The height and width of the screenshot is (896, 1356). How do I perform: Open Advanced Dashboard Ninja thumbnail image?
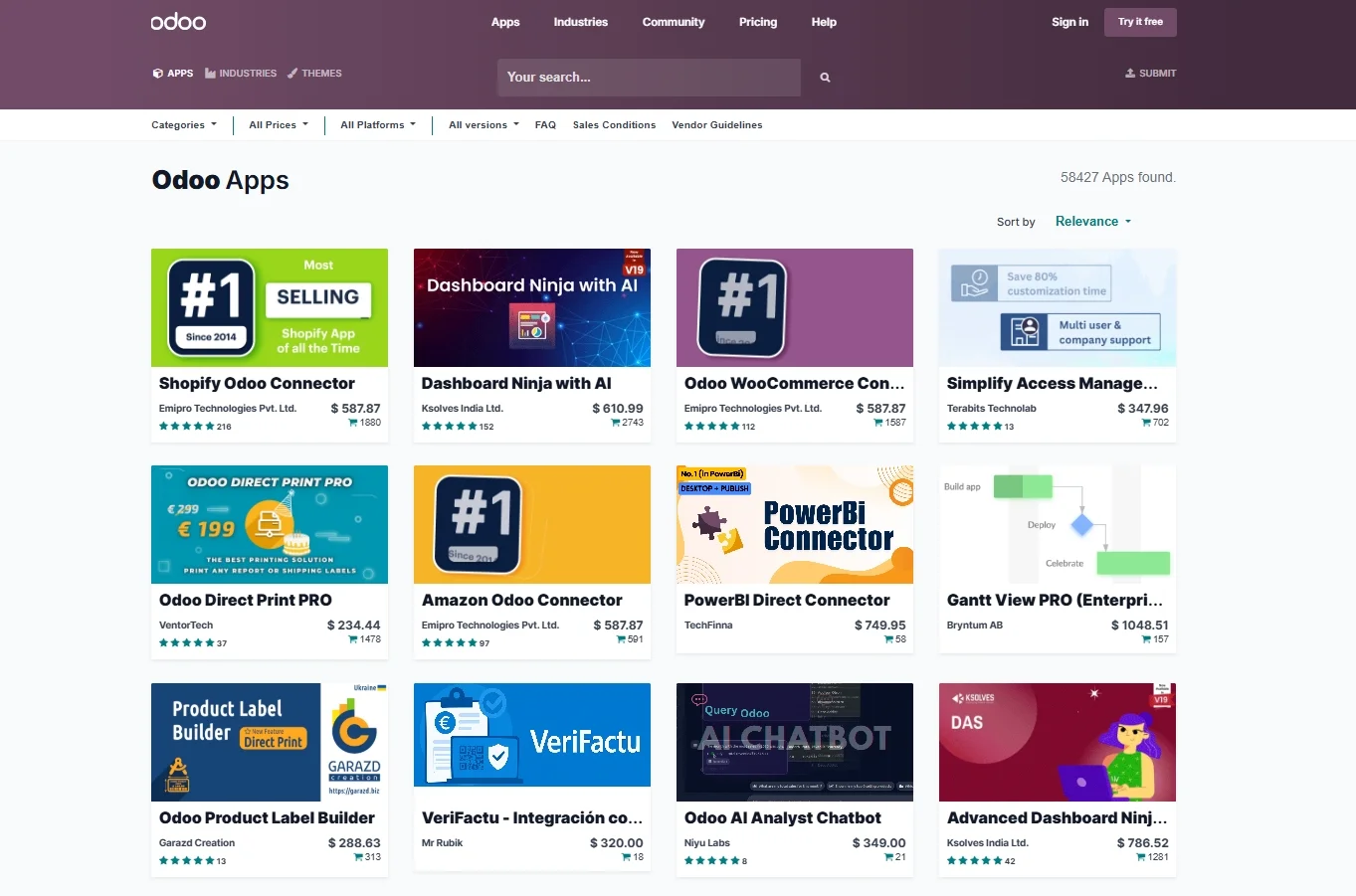click(1058, 742)
